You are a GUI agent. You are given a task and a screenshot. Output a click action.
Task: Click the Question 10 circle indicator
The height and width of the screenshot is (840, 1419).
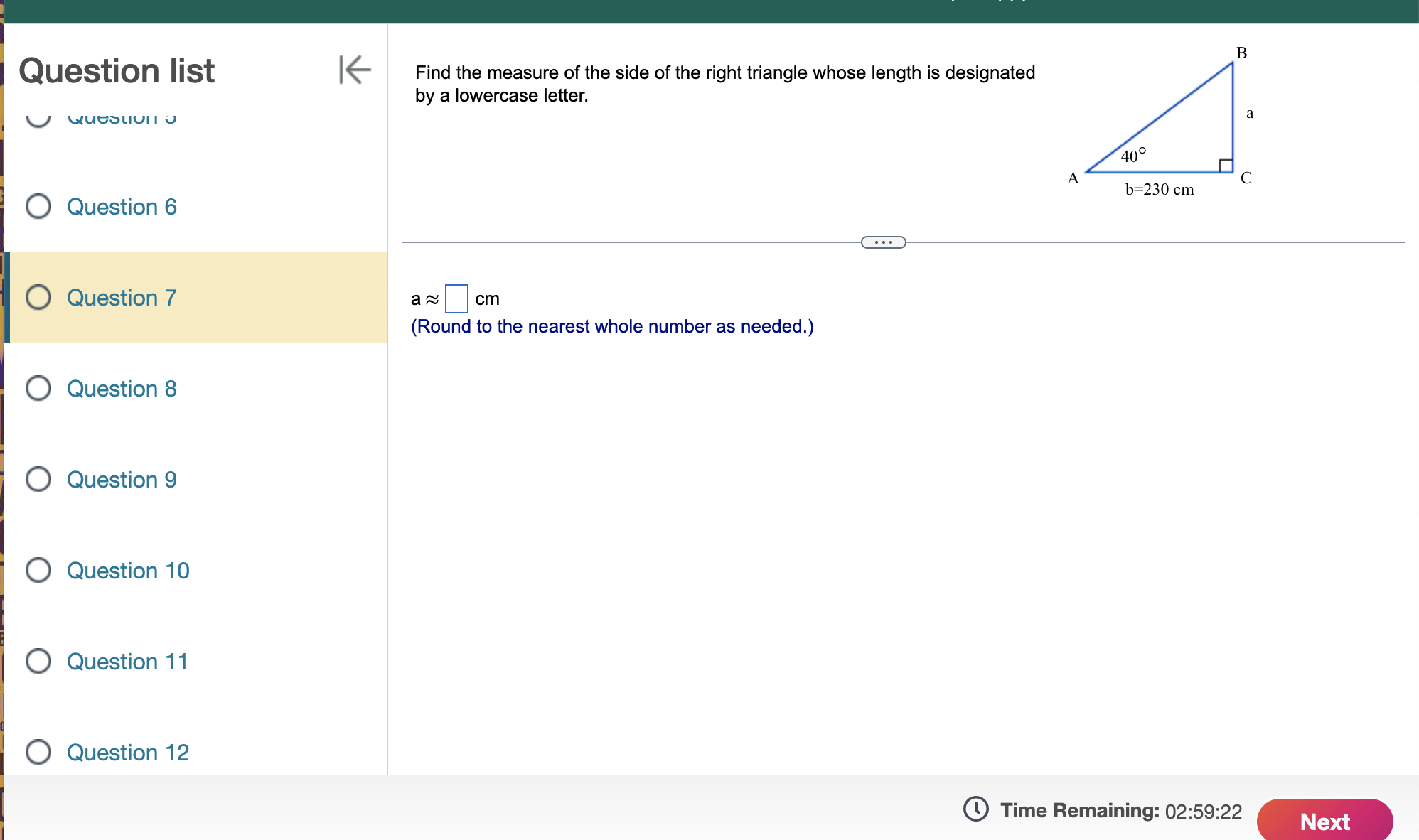point(38,570)
